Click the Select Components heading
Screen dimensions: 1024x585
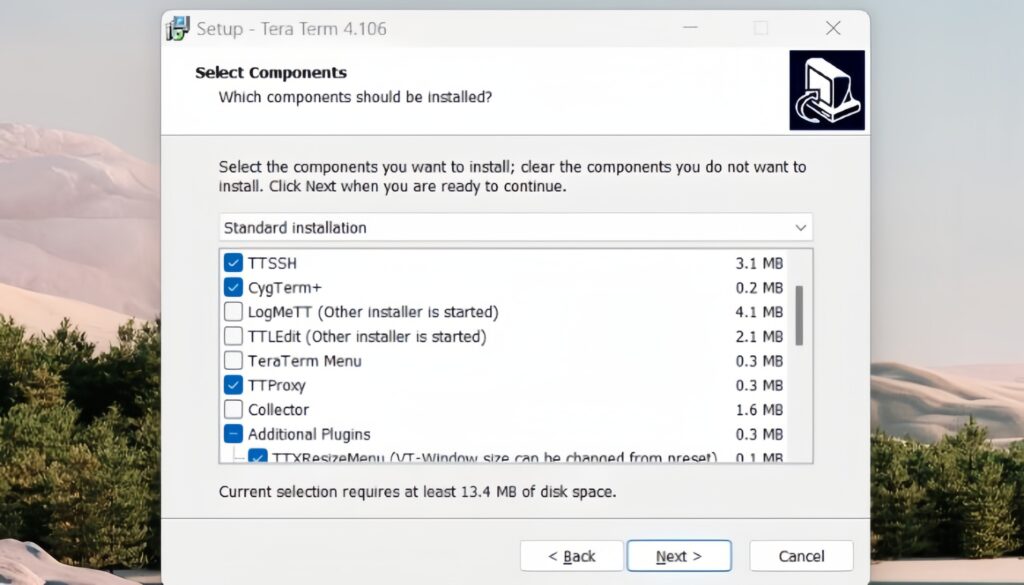tap(271, 72)
